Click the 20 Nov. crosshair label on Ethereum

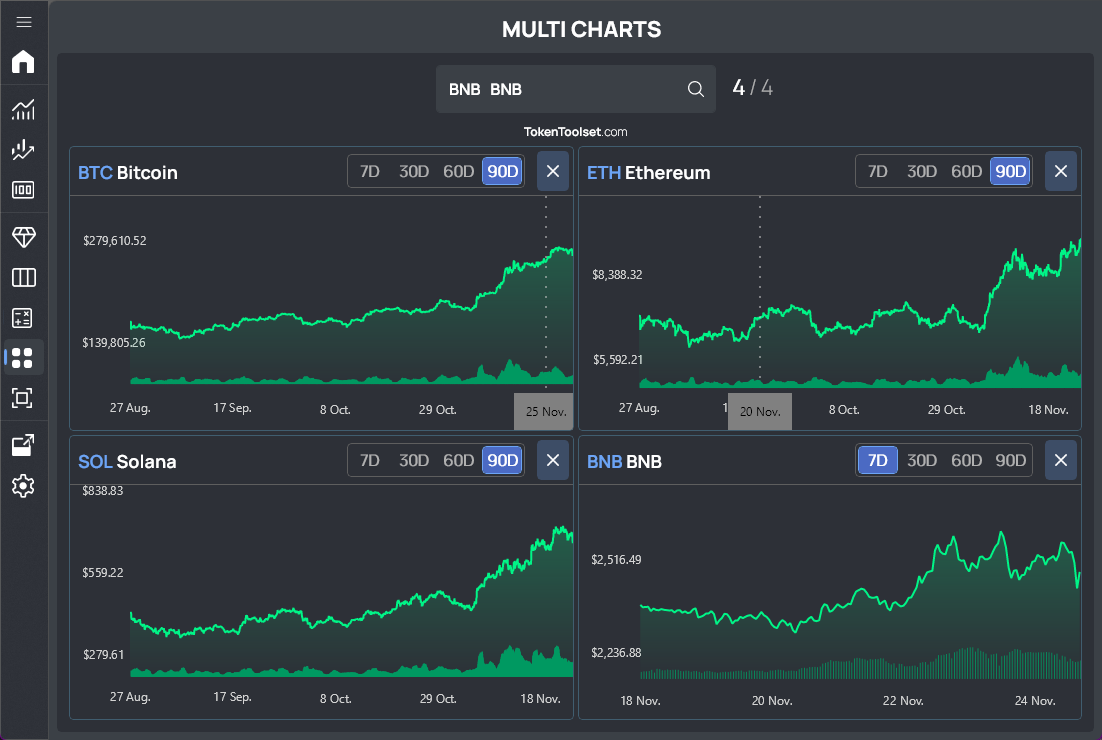(760, 412)
